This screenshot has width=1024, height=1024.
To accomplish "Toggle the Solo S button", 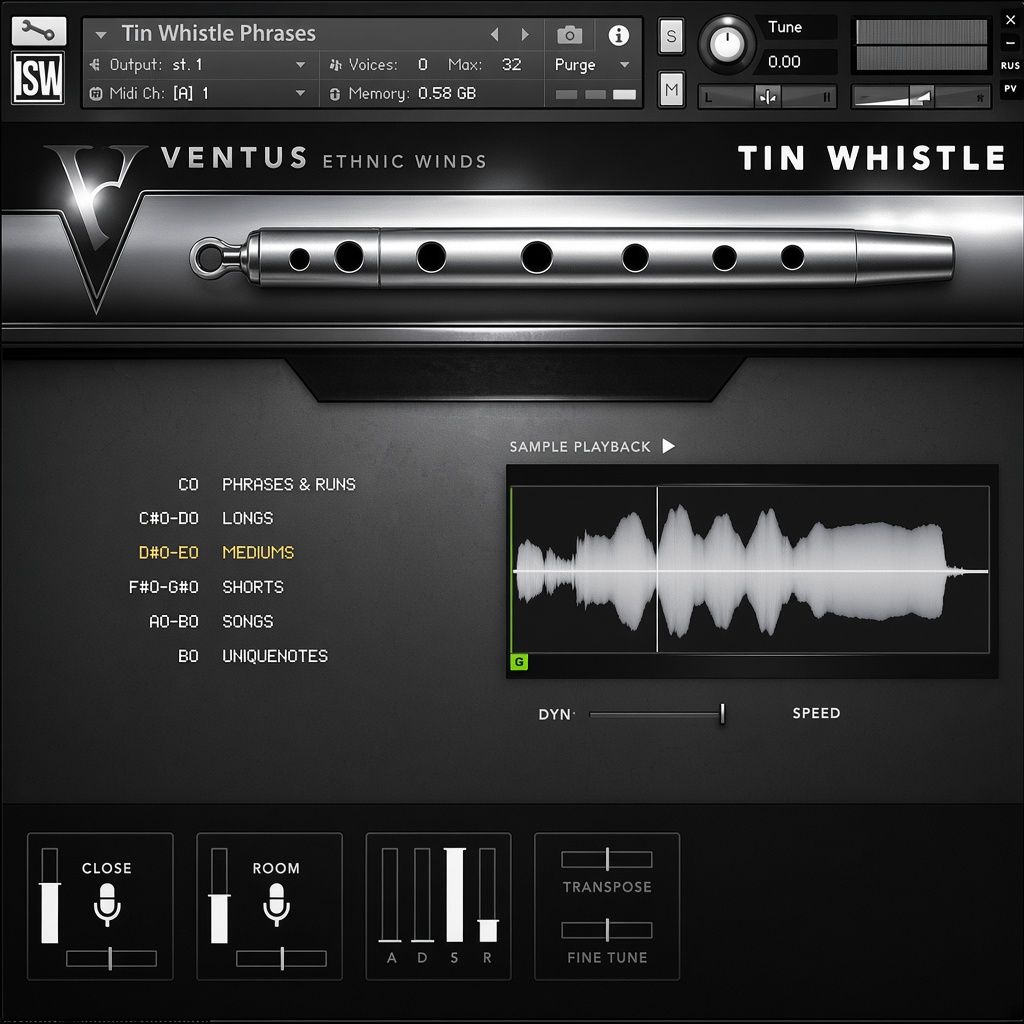I will coord(671,37).
